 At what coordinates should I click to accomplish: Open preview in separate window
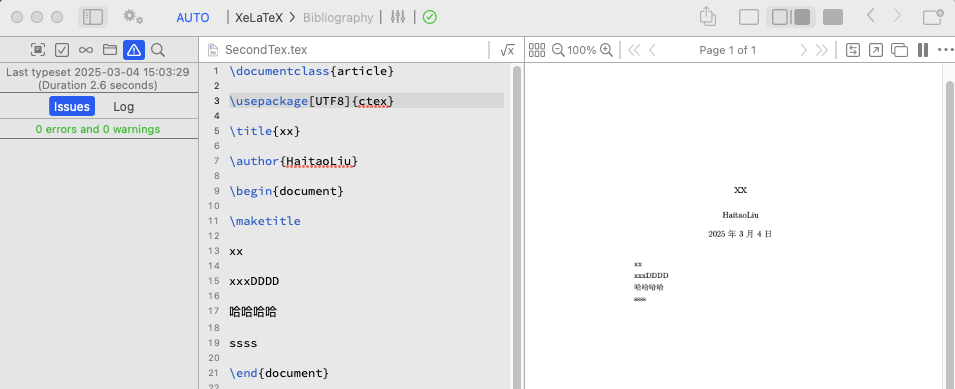tap(899, 50)
